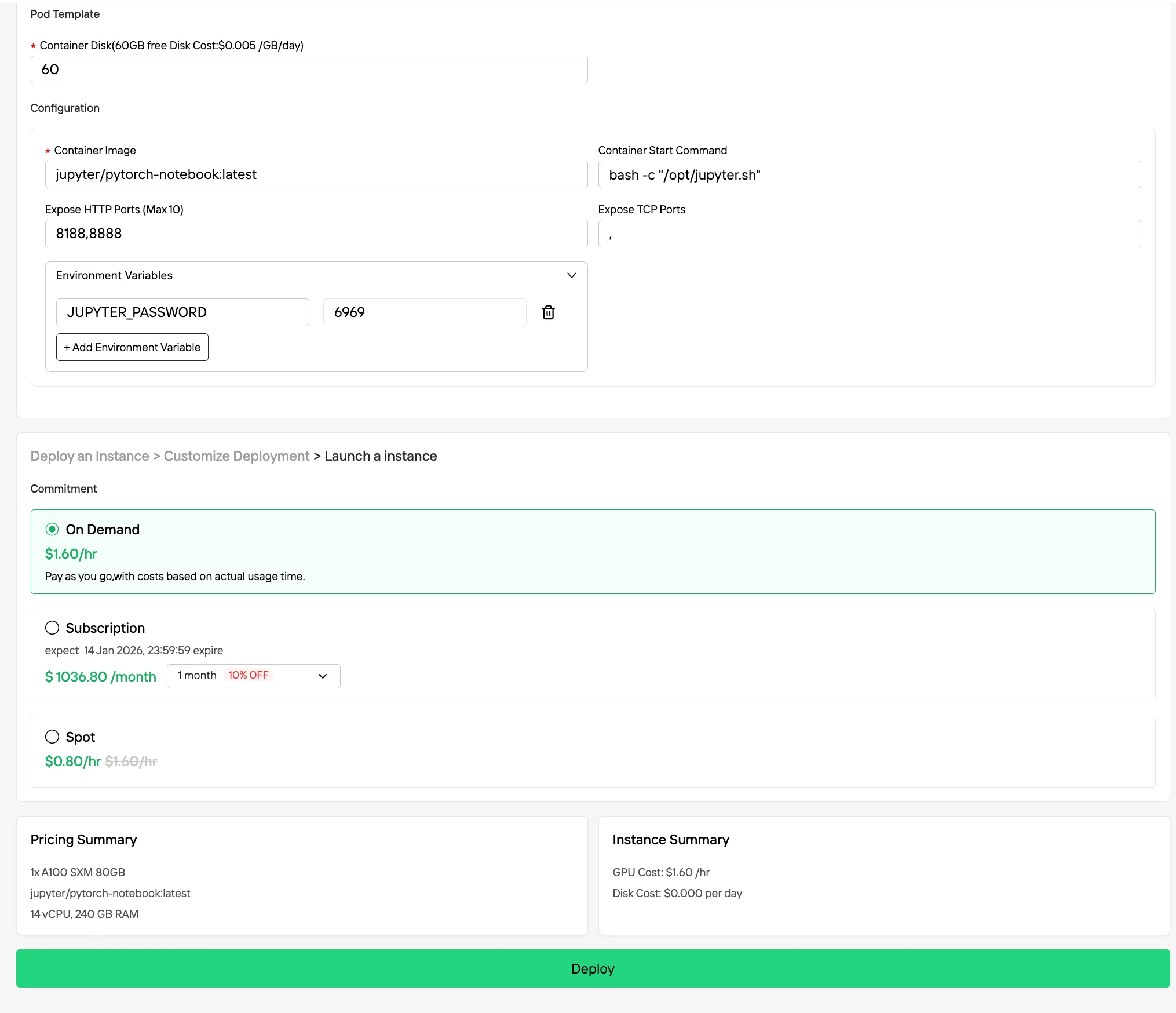Click the 14 vCPU, 240 GB RAM text
Image resolution: width=1176 pixels, height=1013 pixels.
84,914
